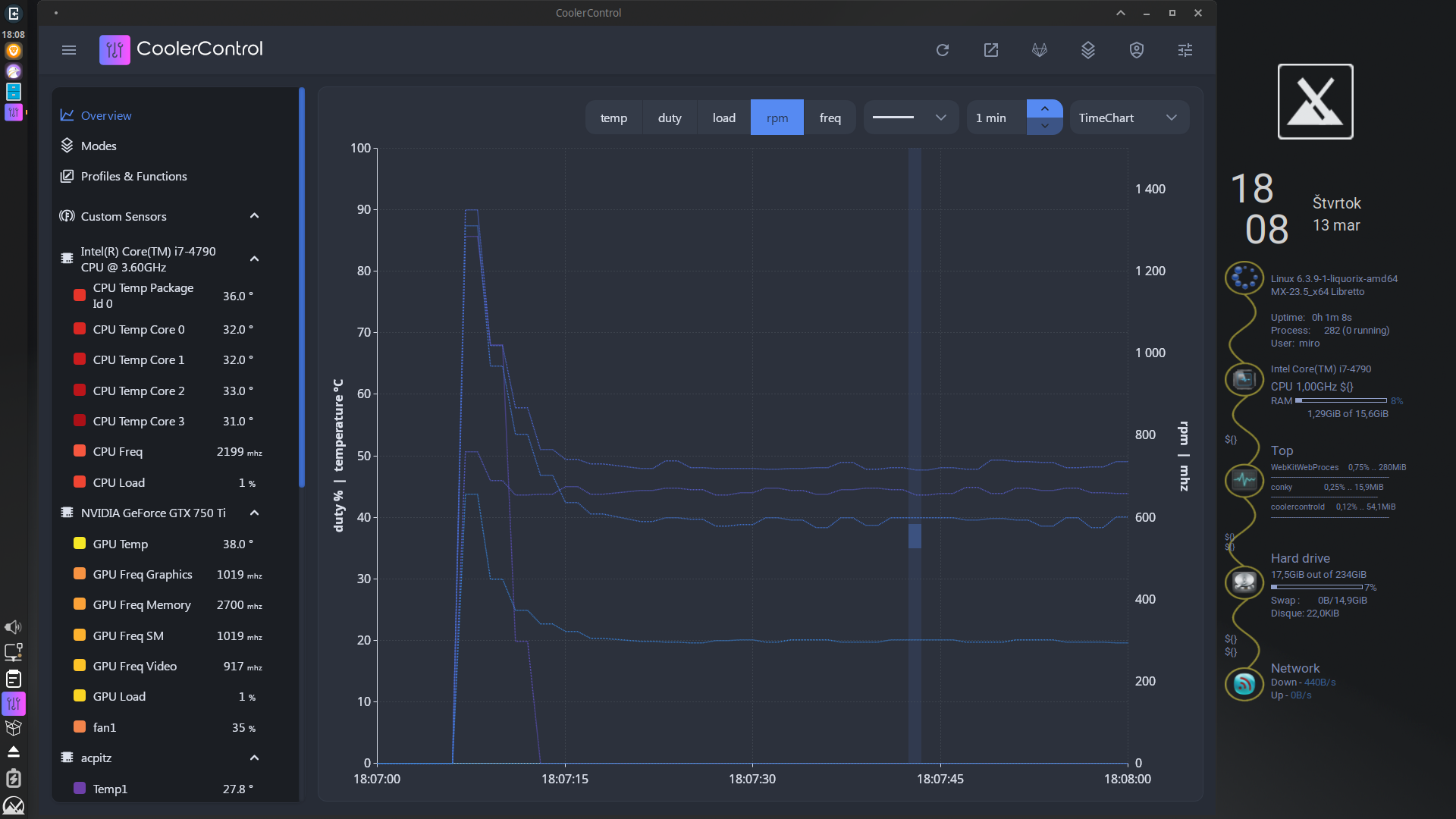Viewport: 1456px width, 819px height.
Task: Refresh the dashboard with the reload icon
Action: pyautogui.click(x=943, y=50)
